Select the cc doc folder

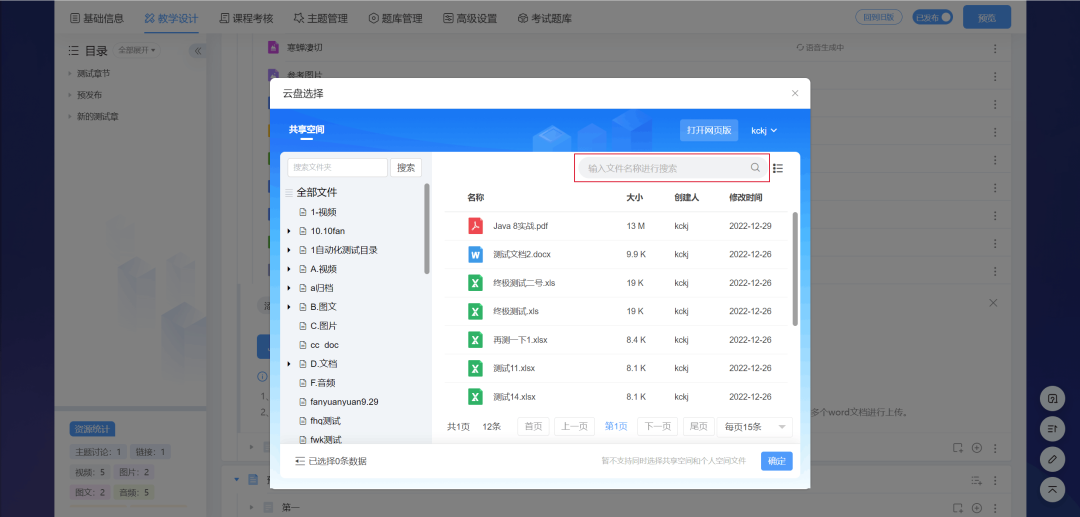coord(324,345)
